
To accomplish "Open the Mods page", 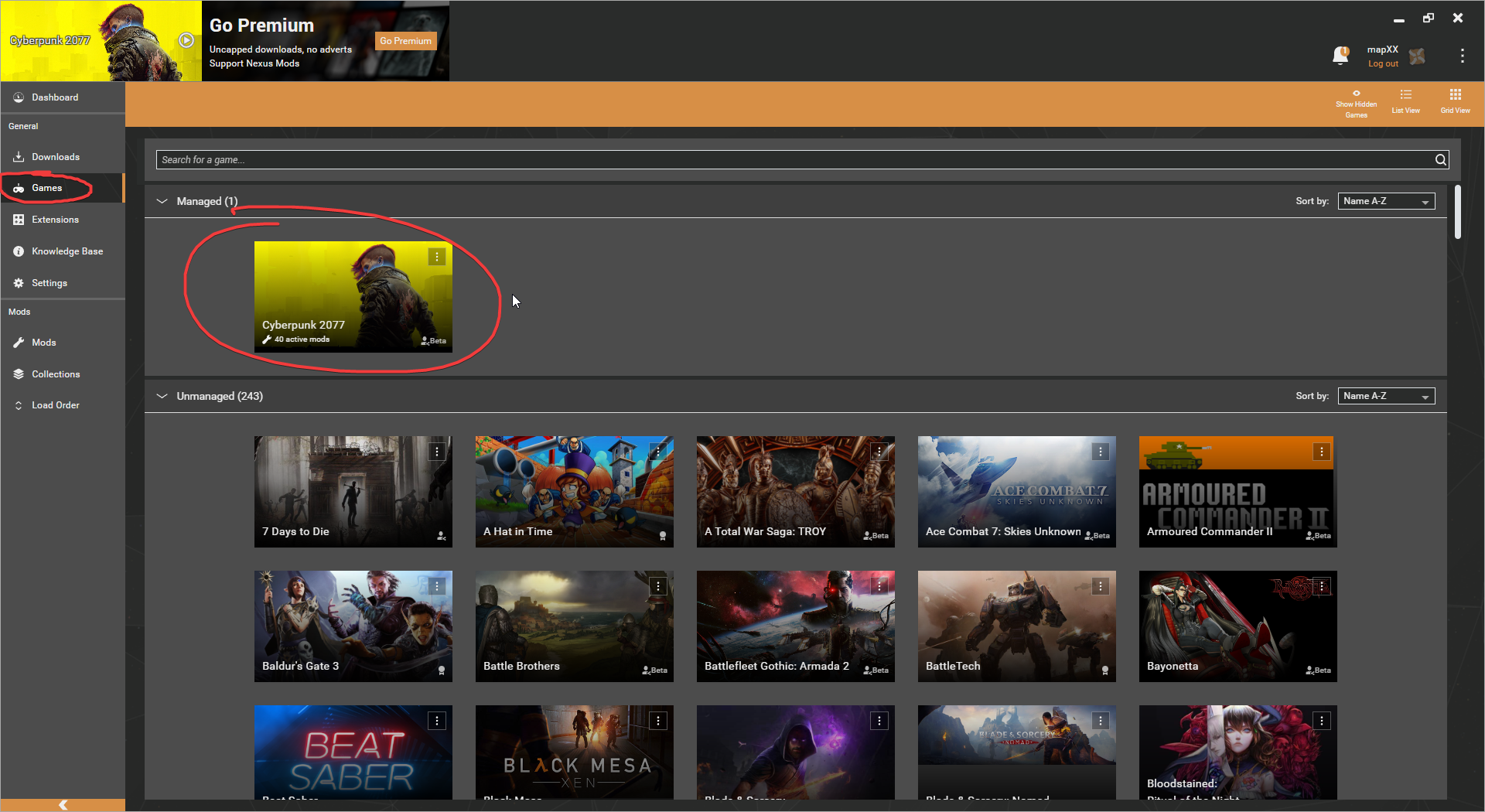I will (62, 343).
